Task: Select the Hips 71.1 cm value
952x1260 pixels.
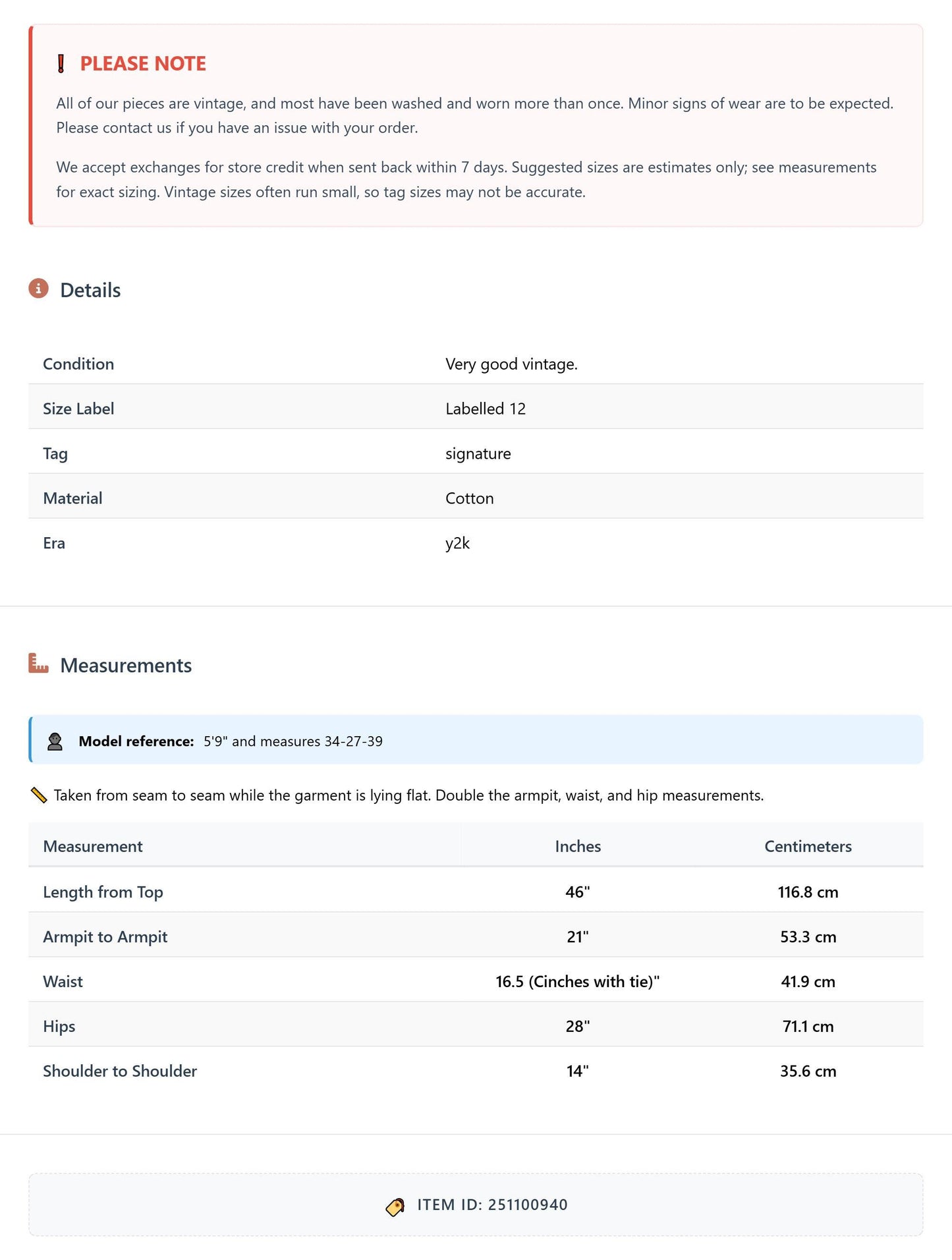Action: (808, 1026)
